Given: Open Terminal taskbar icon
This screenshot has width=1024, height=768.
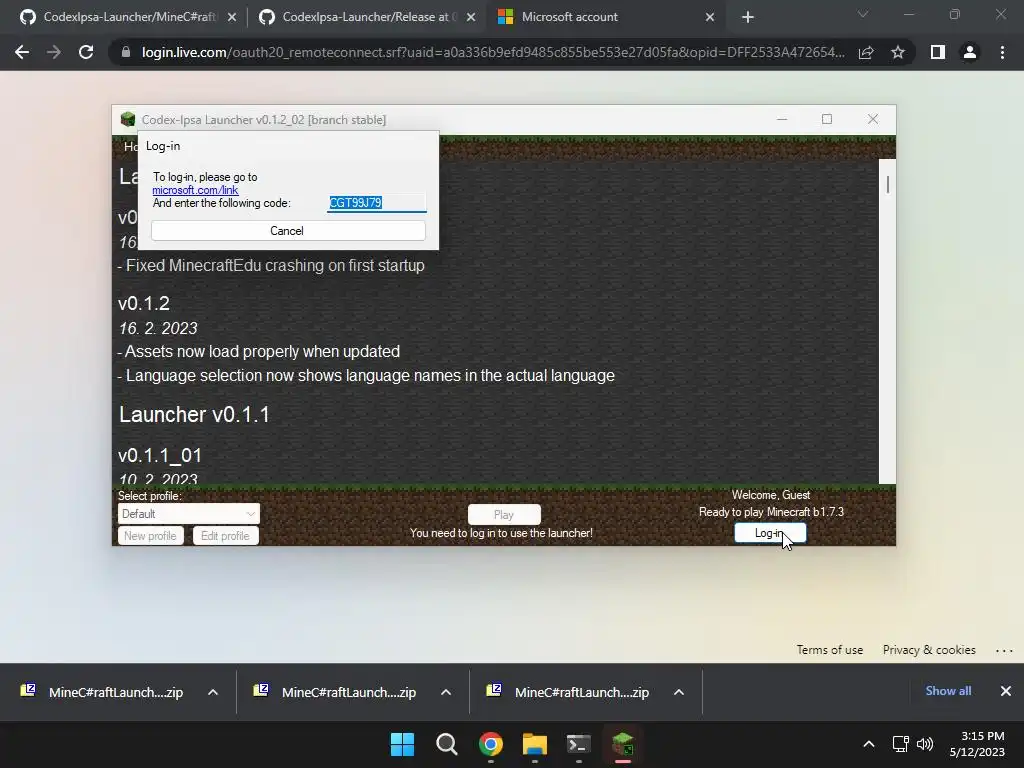Looking at the screenshot, I should pyautogui.click(x=579, y=744).
